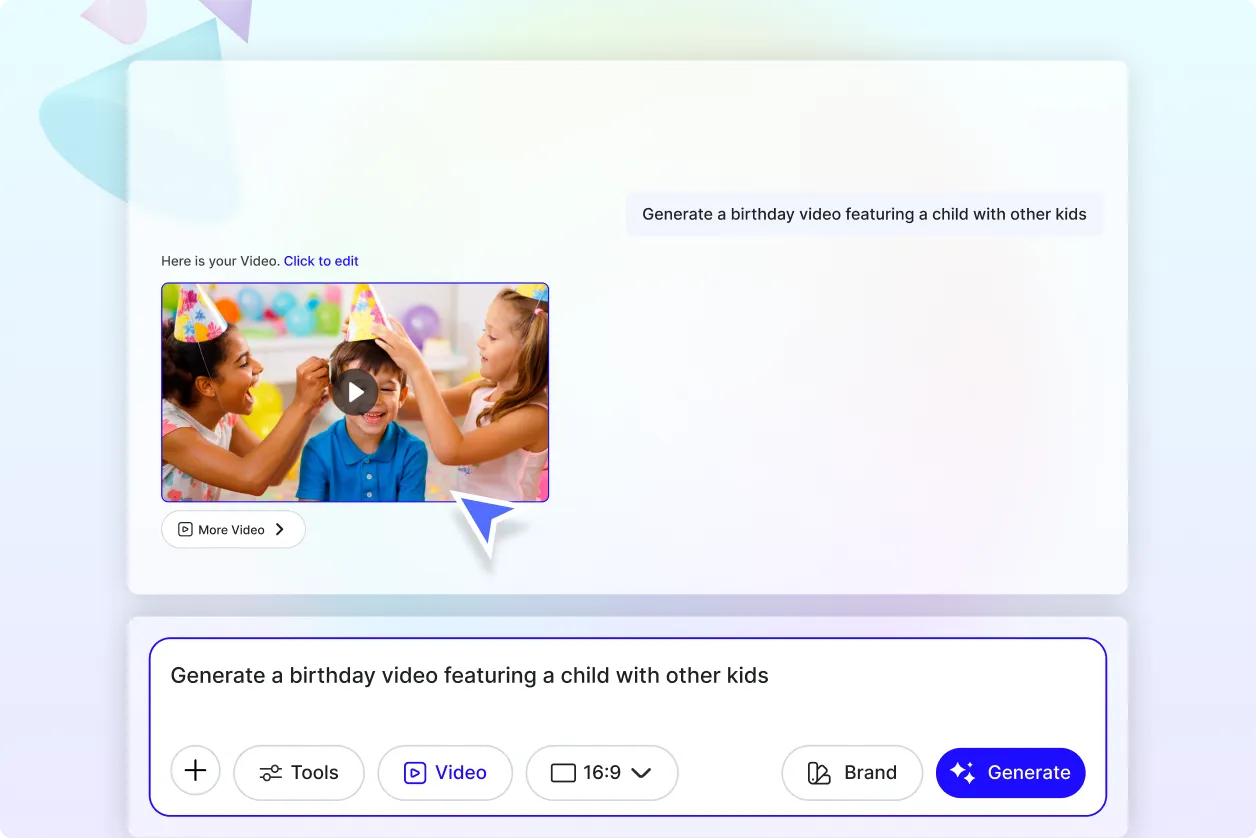Viewport: 1256px width, 838px height.
Task: Click the Brand kit icon
Action: (817, 772)
